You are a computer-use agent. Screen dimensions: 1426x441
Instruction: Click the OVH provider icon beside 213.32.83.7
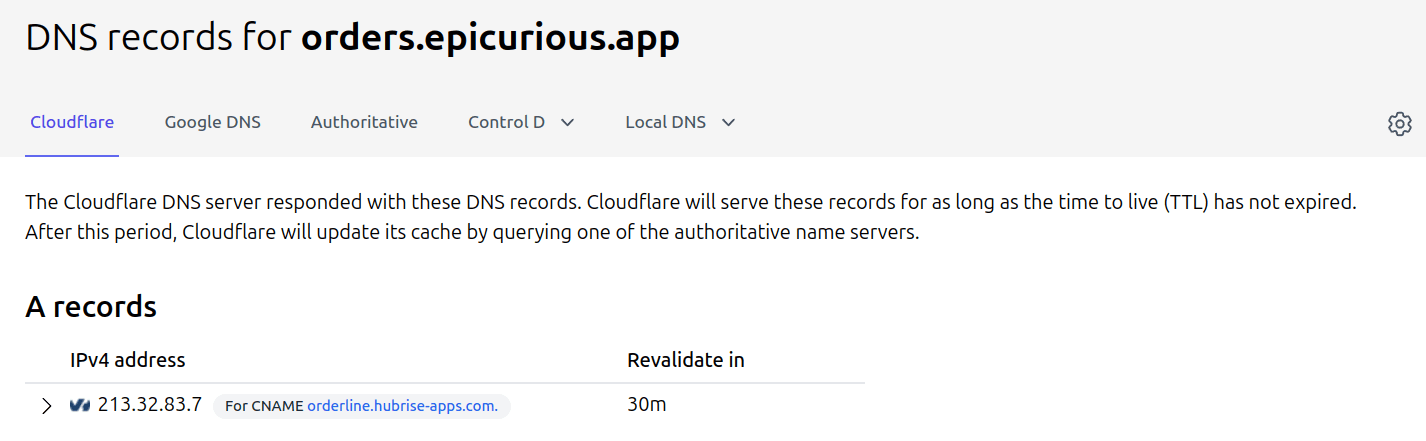click(x=80, y=405)
